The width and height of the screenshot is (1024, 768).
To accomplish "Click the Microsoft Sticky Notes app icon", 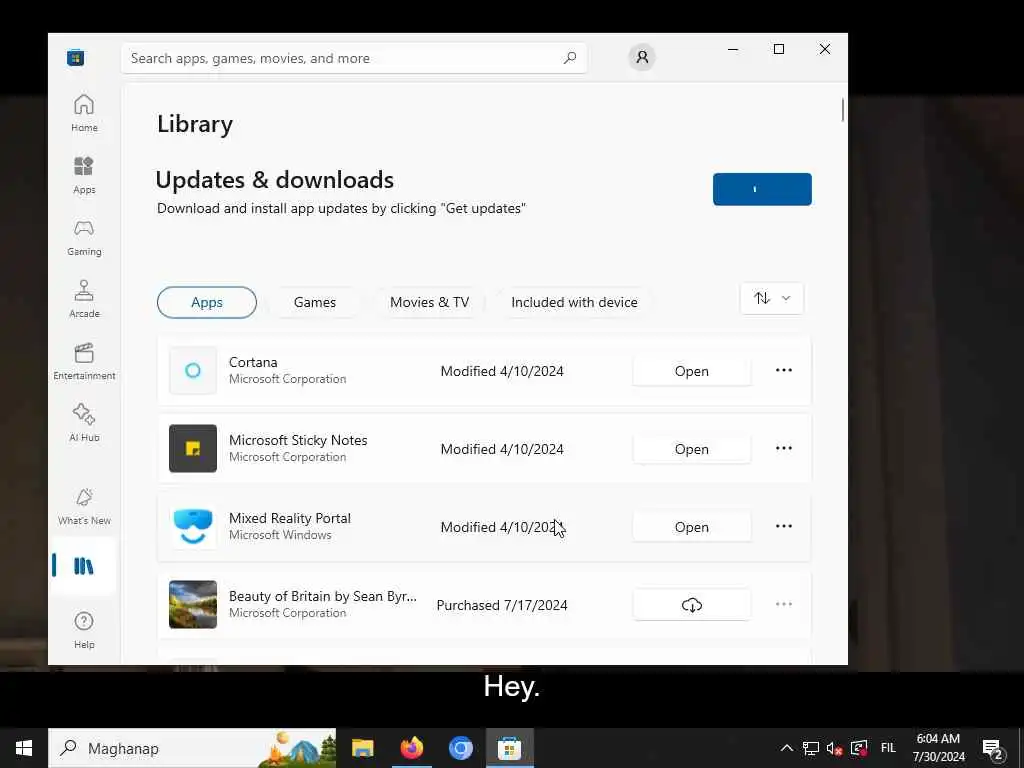I will tap(193, 448).
